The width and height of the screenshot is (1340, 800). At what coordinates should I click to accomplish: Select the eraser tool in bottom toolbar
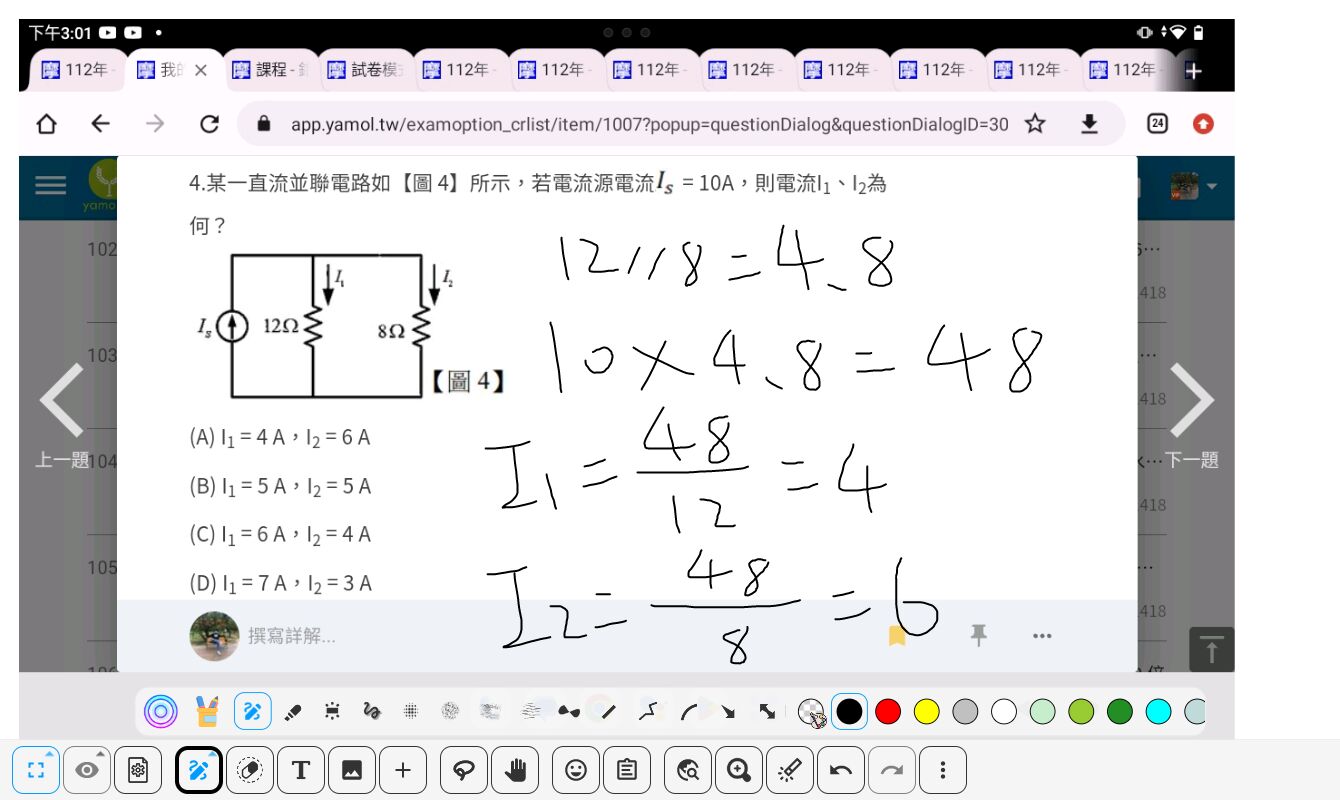(x=250, y=770)
